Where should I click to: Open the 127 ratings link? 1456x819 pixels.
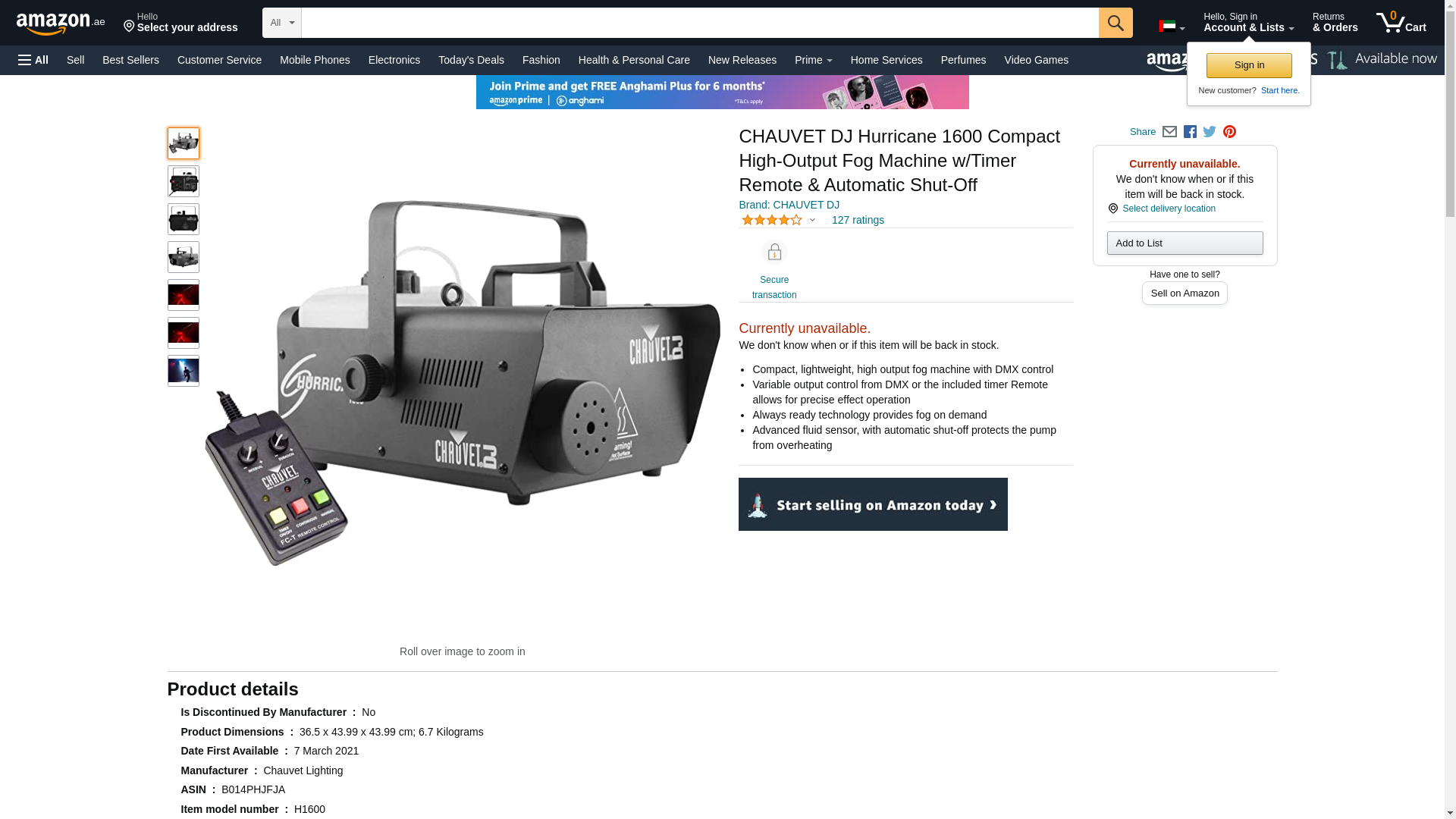pos(858,220)
